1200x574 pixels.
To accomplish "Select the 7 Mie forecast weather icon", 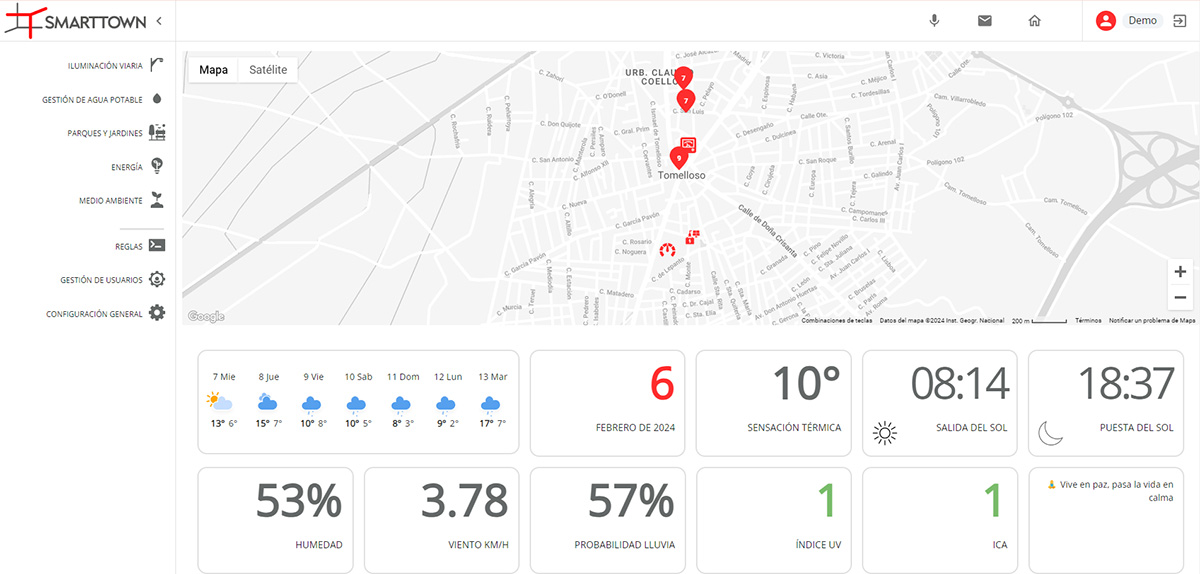I will click(220, 402).
